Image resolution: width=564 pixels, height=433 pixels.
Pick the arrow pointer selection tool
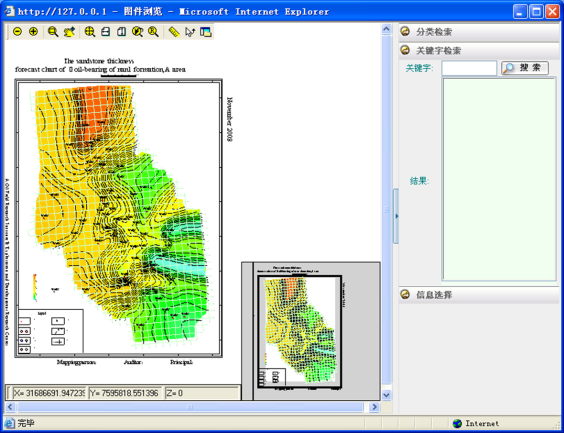coord(190,32)
